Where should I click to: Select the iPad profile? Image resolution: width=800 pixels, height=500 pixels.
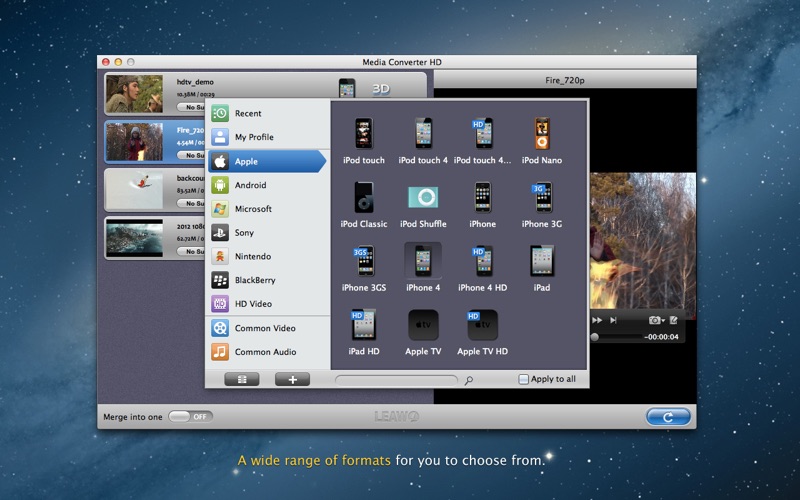[x=542, y=268]
